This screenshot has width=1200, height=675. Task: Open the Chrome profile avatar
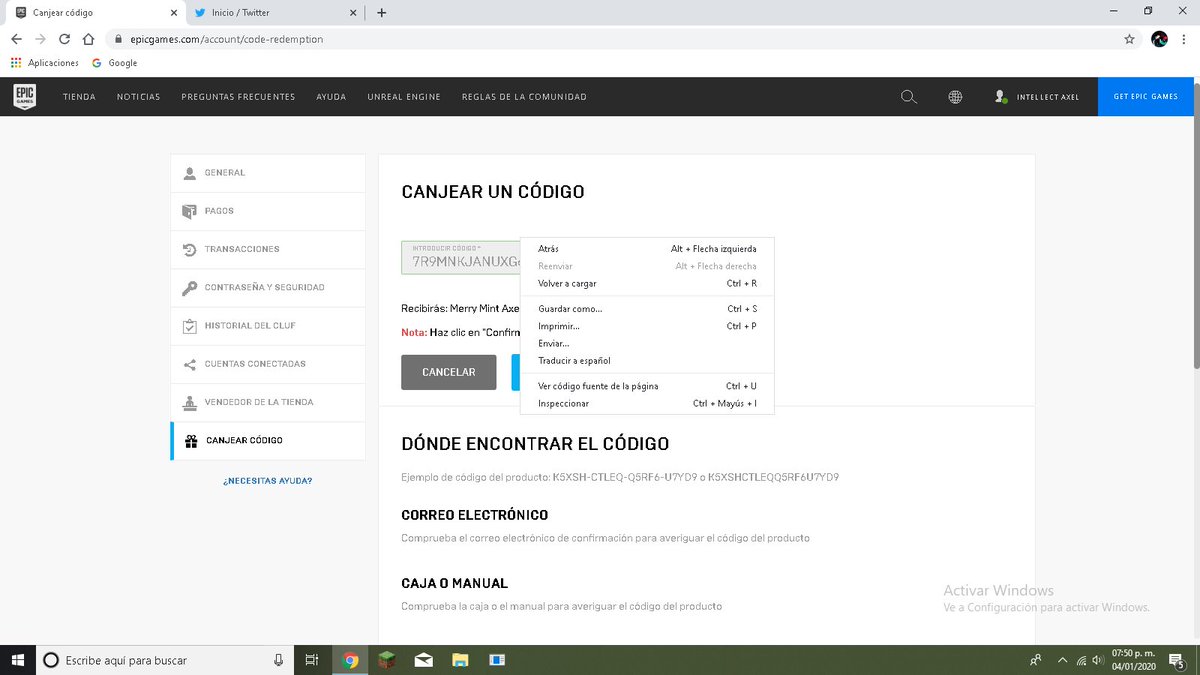[1159, 39]
